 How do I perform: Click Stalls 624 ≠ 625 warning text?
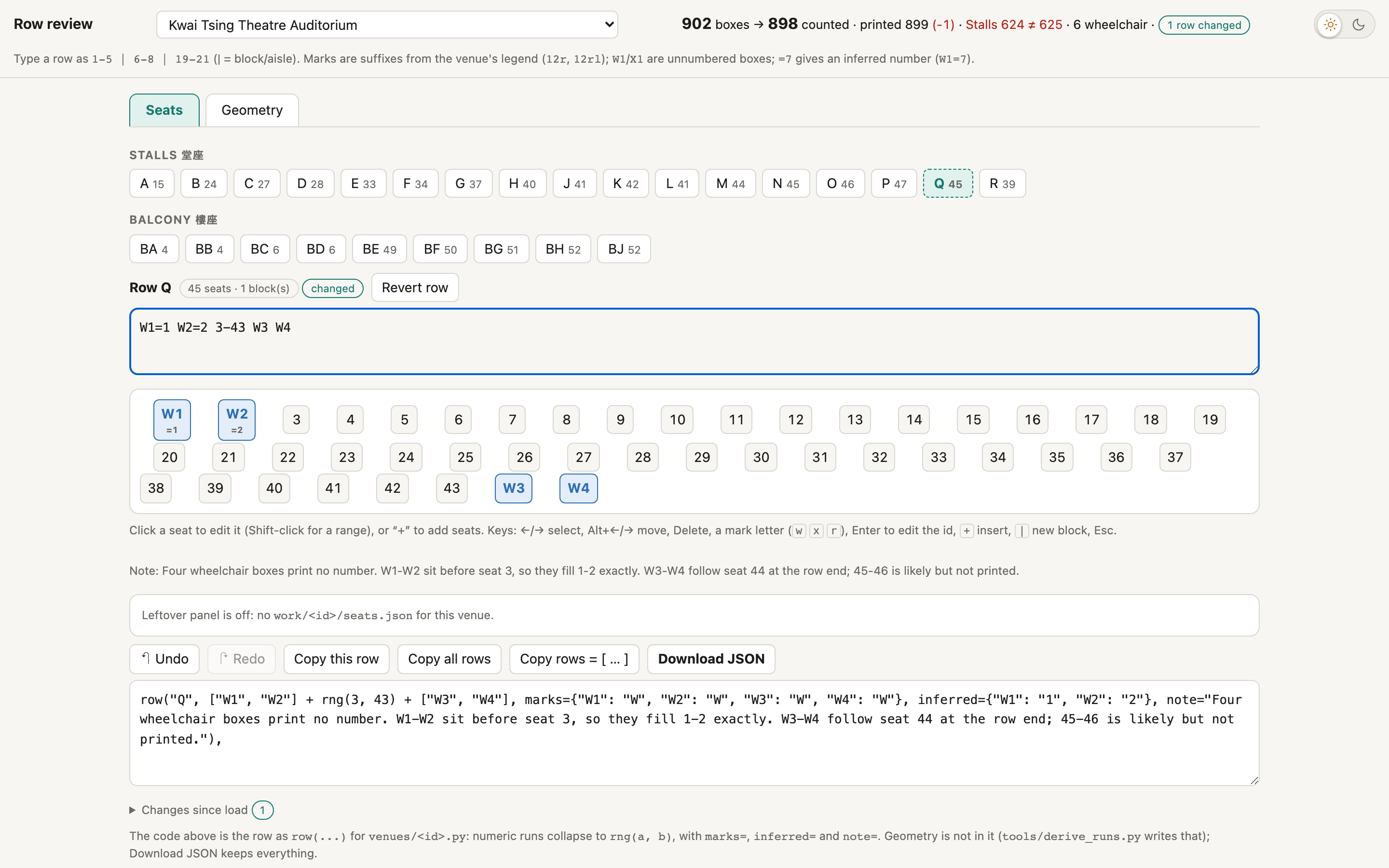pyautogui.click(x=1014, y=25)
